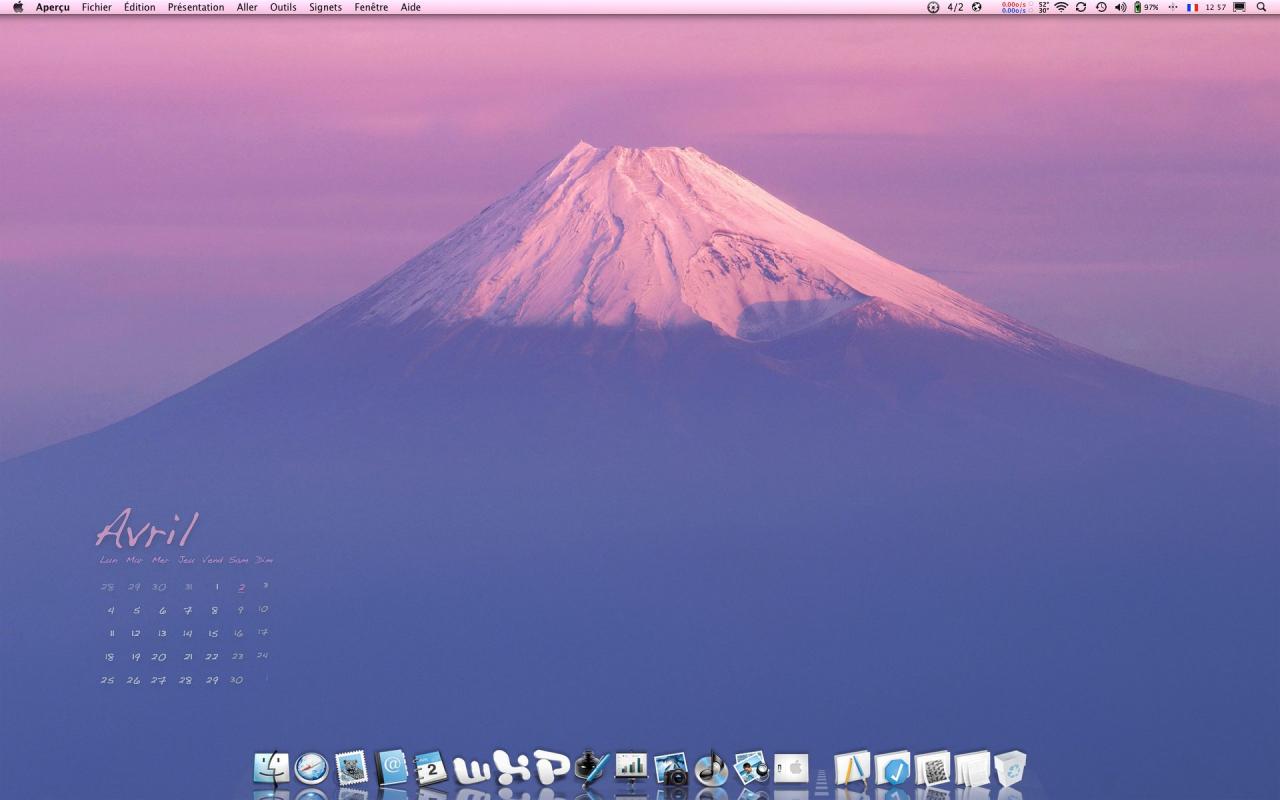Launch Word white W icon in Dock
The image size is (1280, 800).
471,770
